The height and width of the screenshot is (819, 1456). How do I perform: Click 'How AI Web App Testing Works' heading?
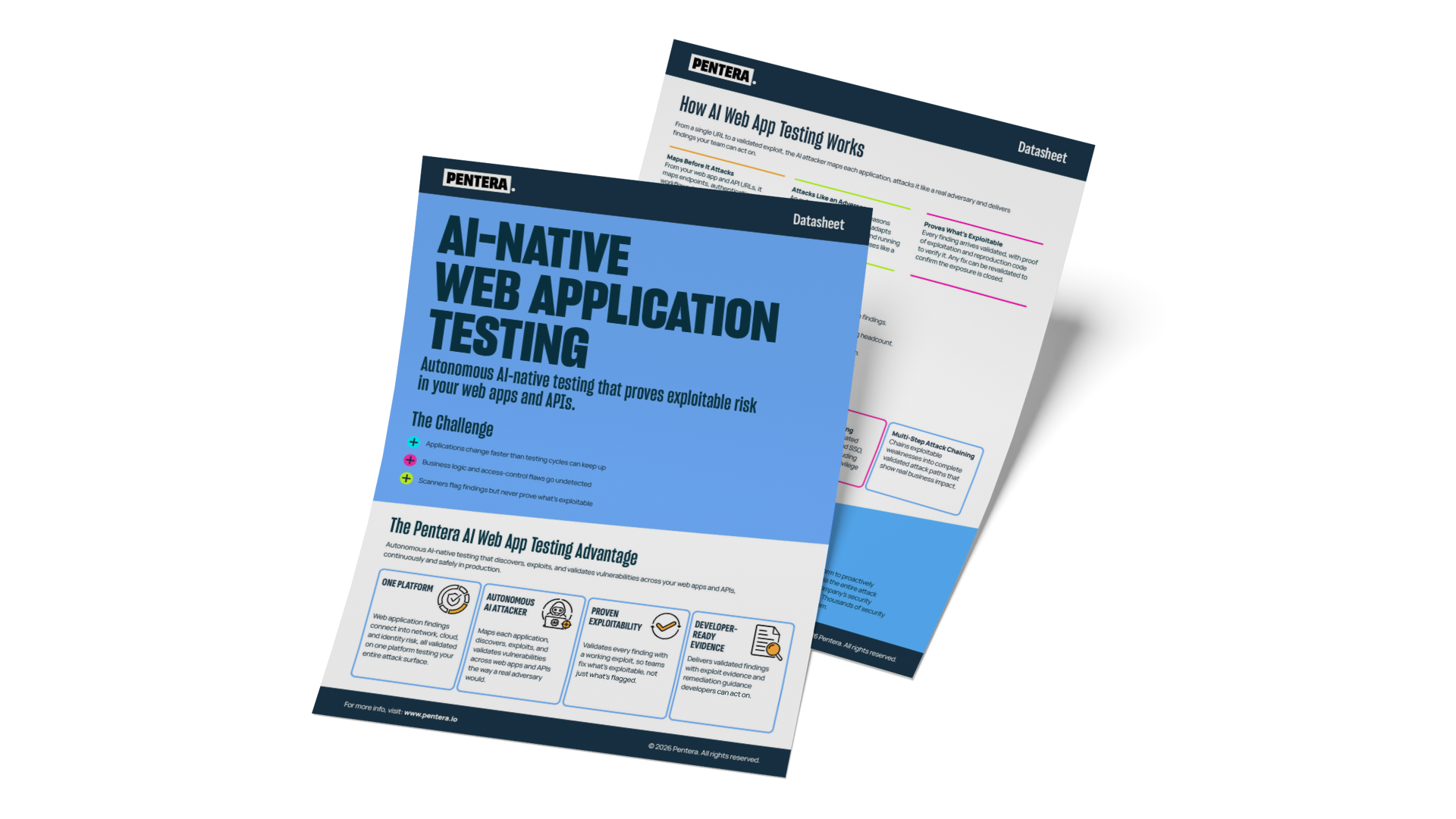pyautogui.click(x=771, y=125)
